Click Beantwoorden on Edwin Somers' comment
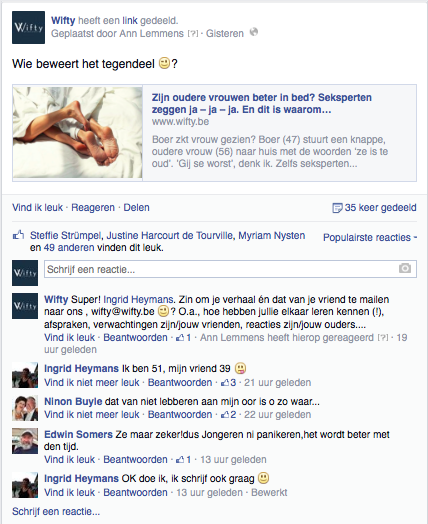The width and height of the screenshot is (428, 524). click(x=135, y=460)
